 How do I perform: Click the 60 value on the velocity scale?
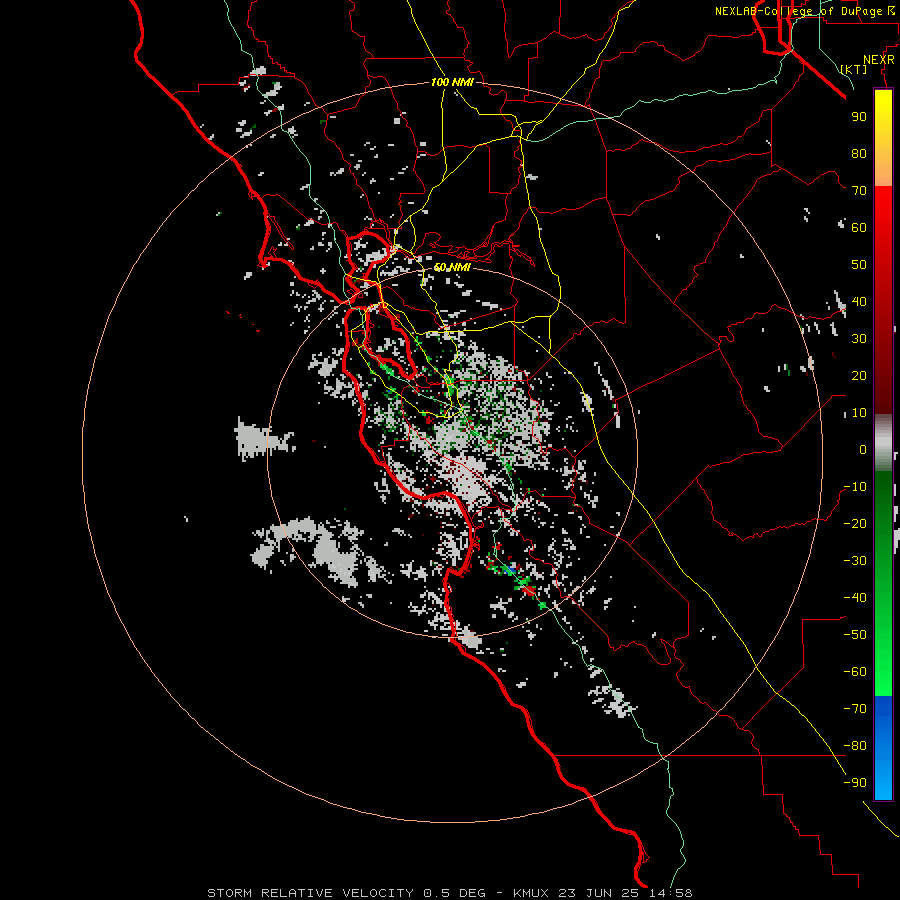(859, 228)
